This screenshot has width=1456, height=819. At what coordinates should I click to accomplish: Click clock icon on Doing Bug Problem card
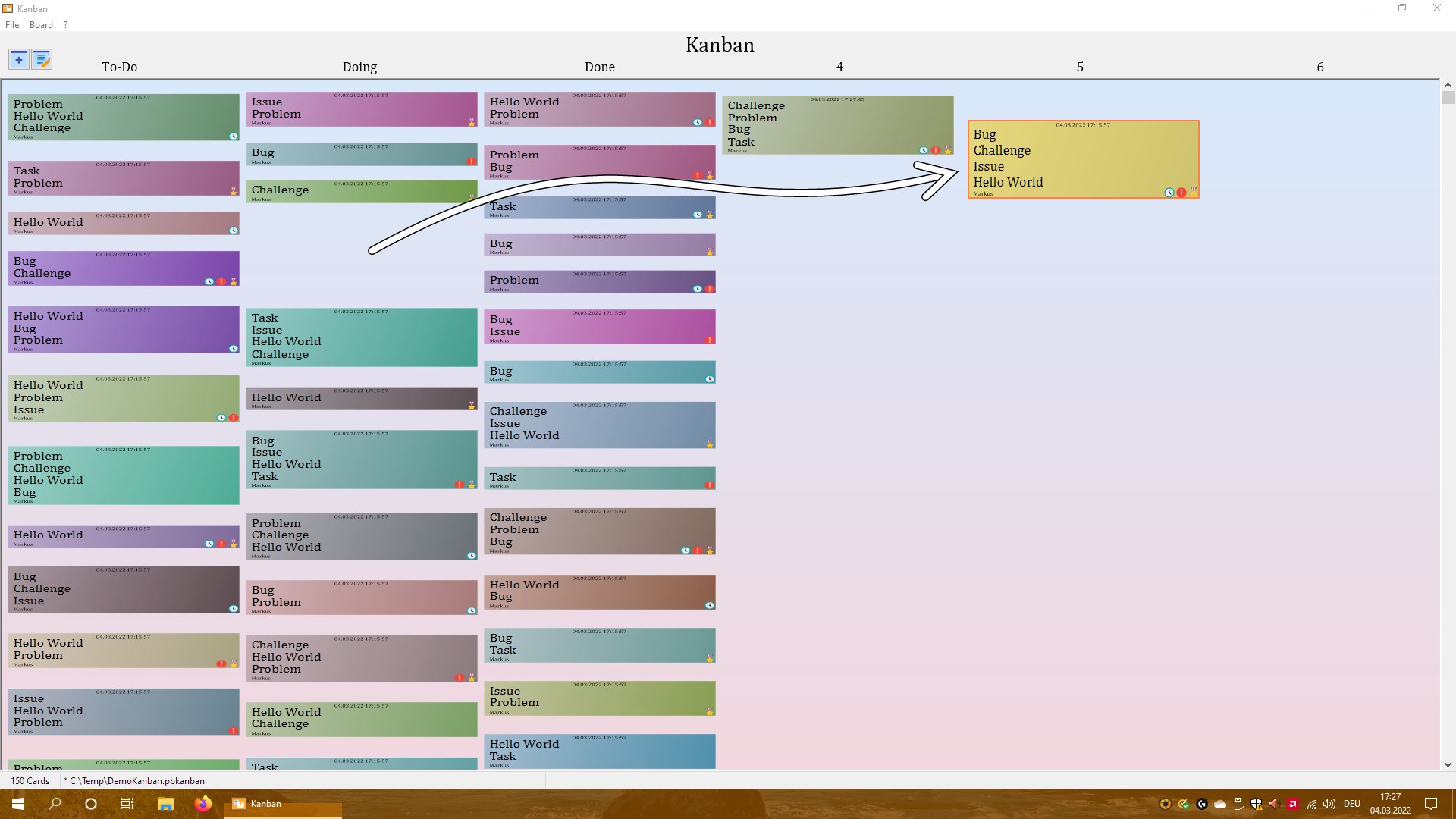(x=472, y=610)
